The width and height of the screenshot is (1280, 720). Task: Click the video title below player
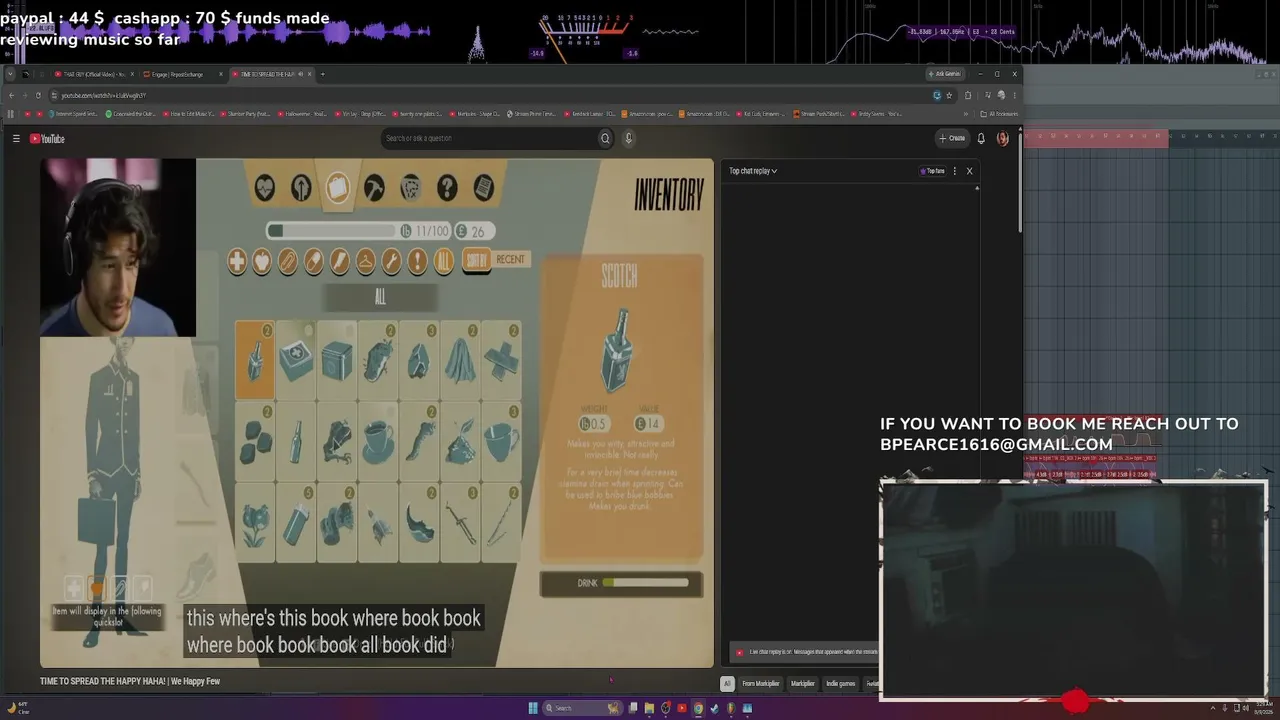[x=130, y=682]
